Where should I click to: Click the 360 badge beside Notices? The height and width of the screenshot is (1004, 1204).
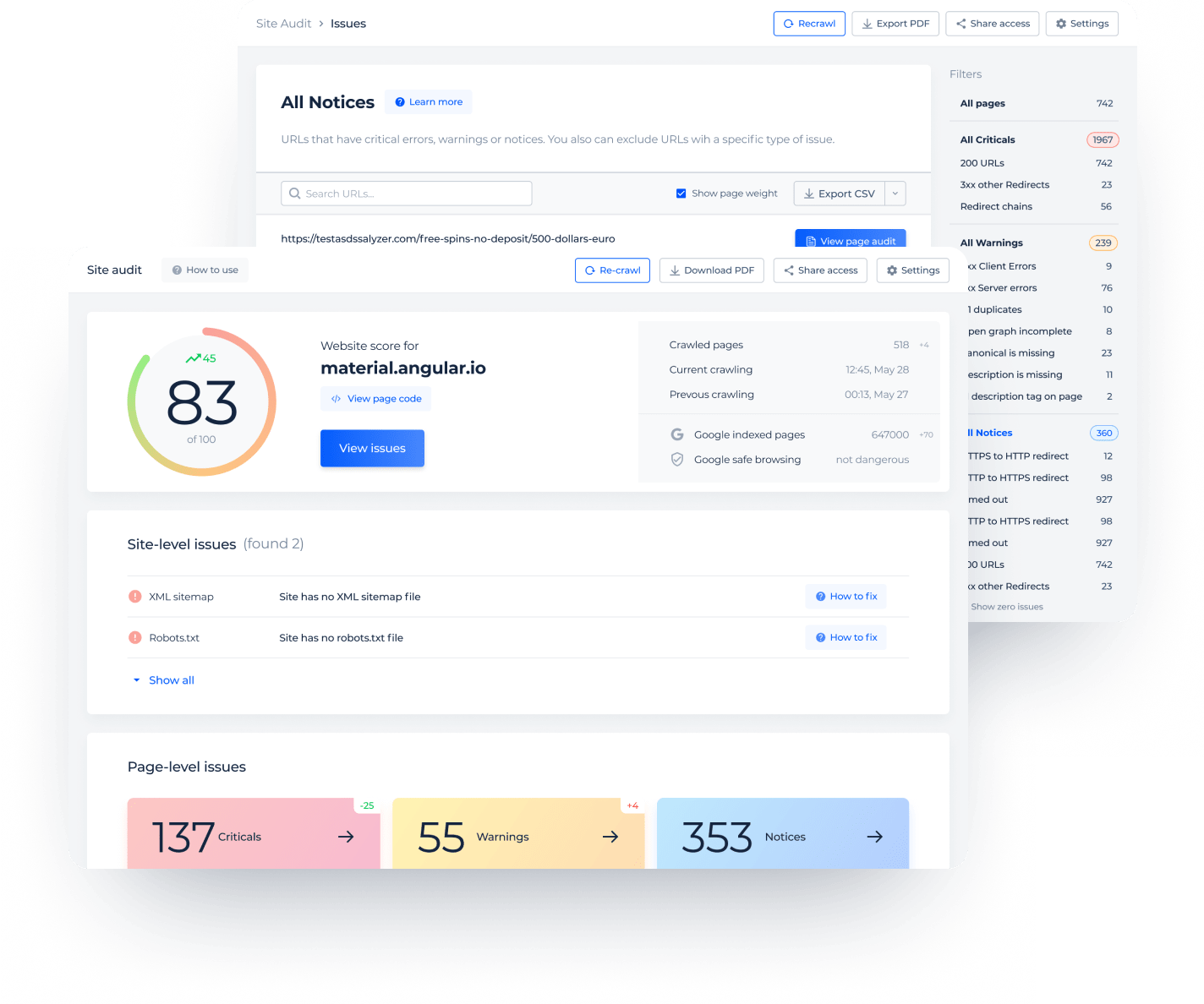1104,433
